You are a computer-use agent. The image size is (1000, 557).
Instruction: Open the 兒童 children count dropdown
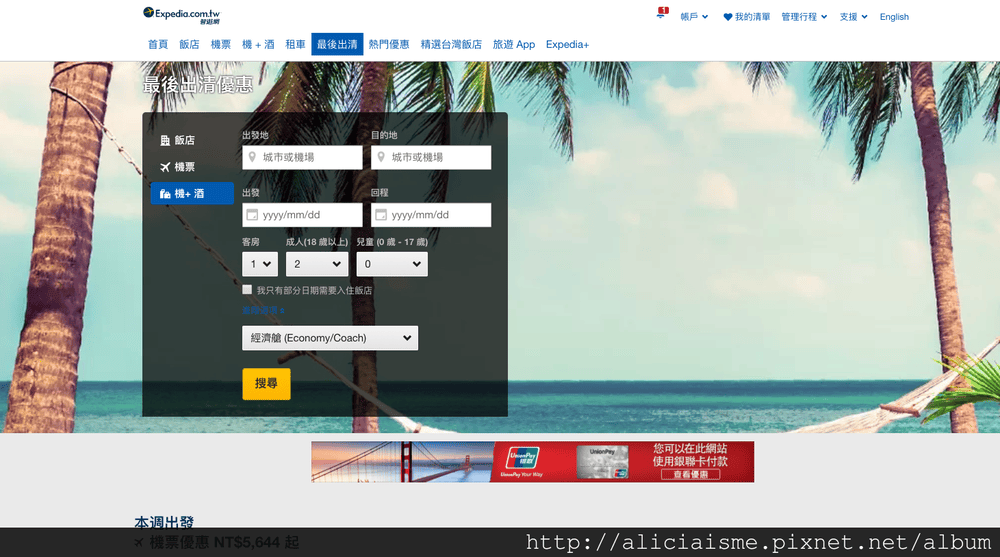(x=392, y=264)
